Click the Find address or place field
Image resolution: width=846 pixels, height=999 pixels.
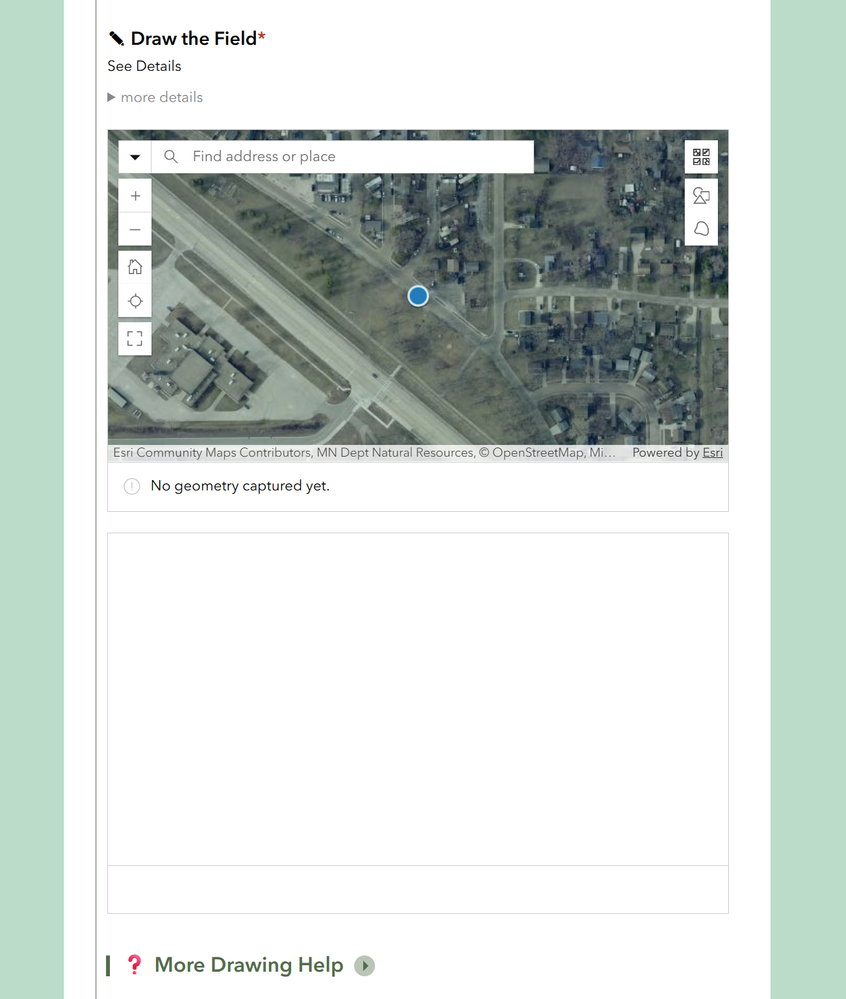click(343, 157)
